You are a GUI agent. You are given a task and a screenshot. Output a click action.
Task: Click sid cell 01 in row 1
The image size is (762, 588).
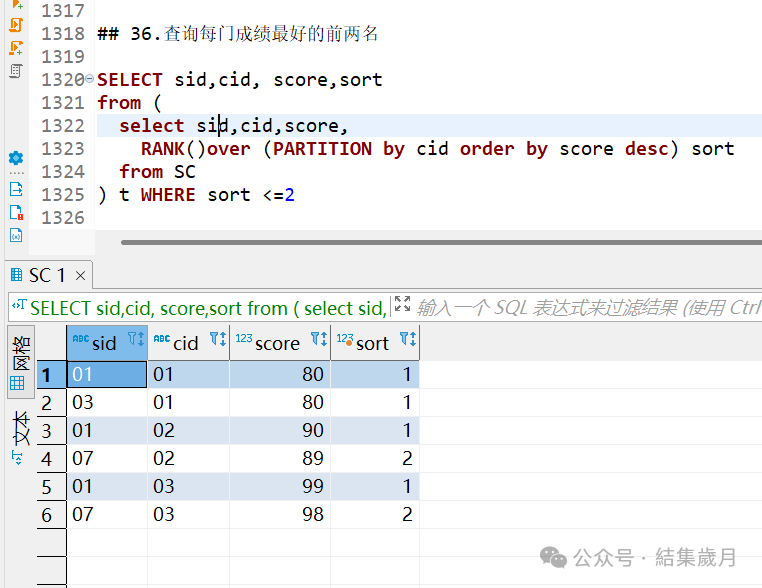click(107, 374)
